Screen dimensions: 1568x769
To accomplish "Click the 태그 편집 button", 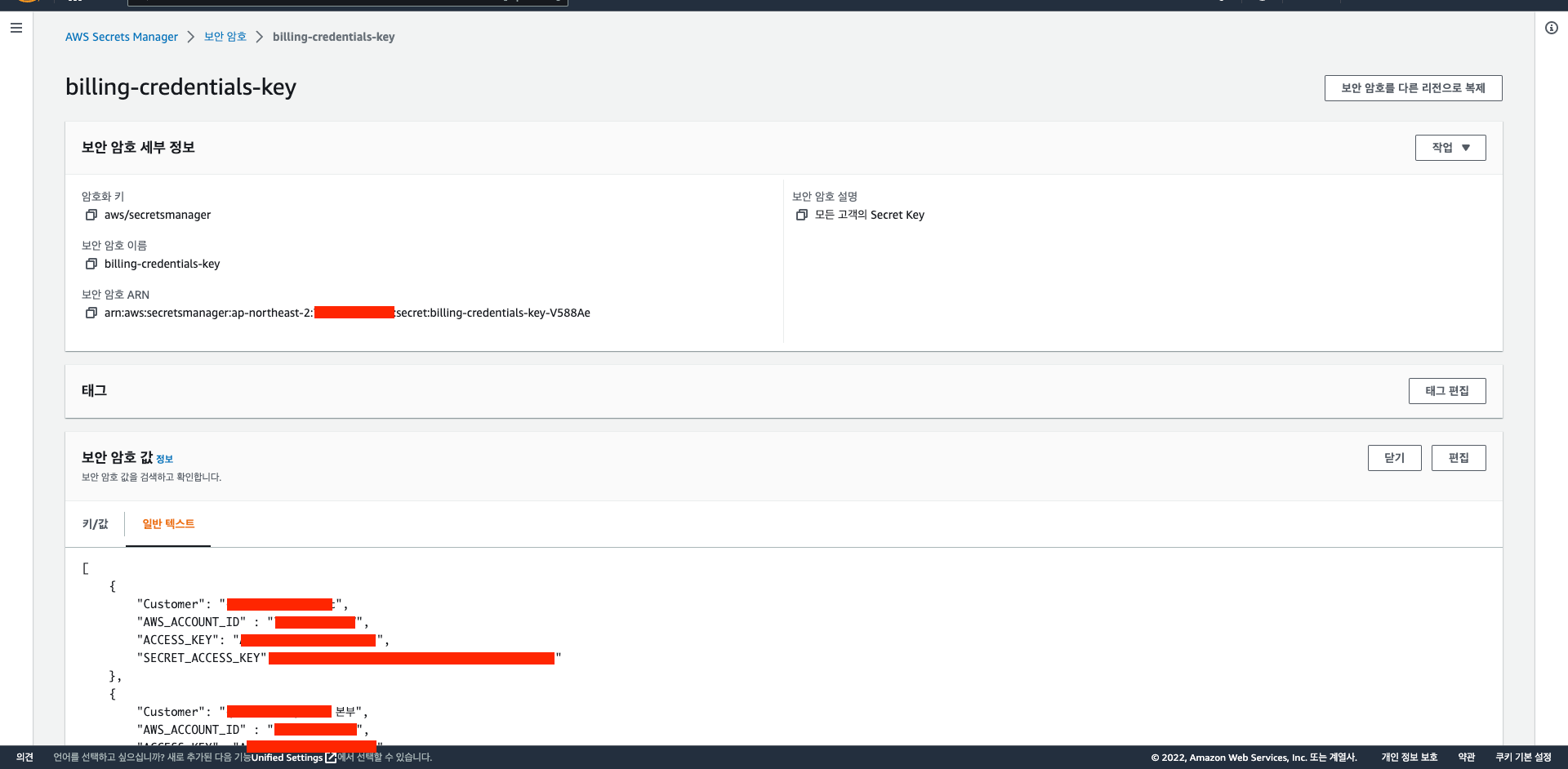I will coord(1446,391).
